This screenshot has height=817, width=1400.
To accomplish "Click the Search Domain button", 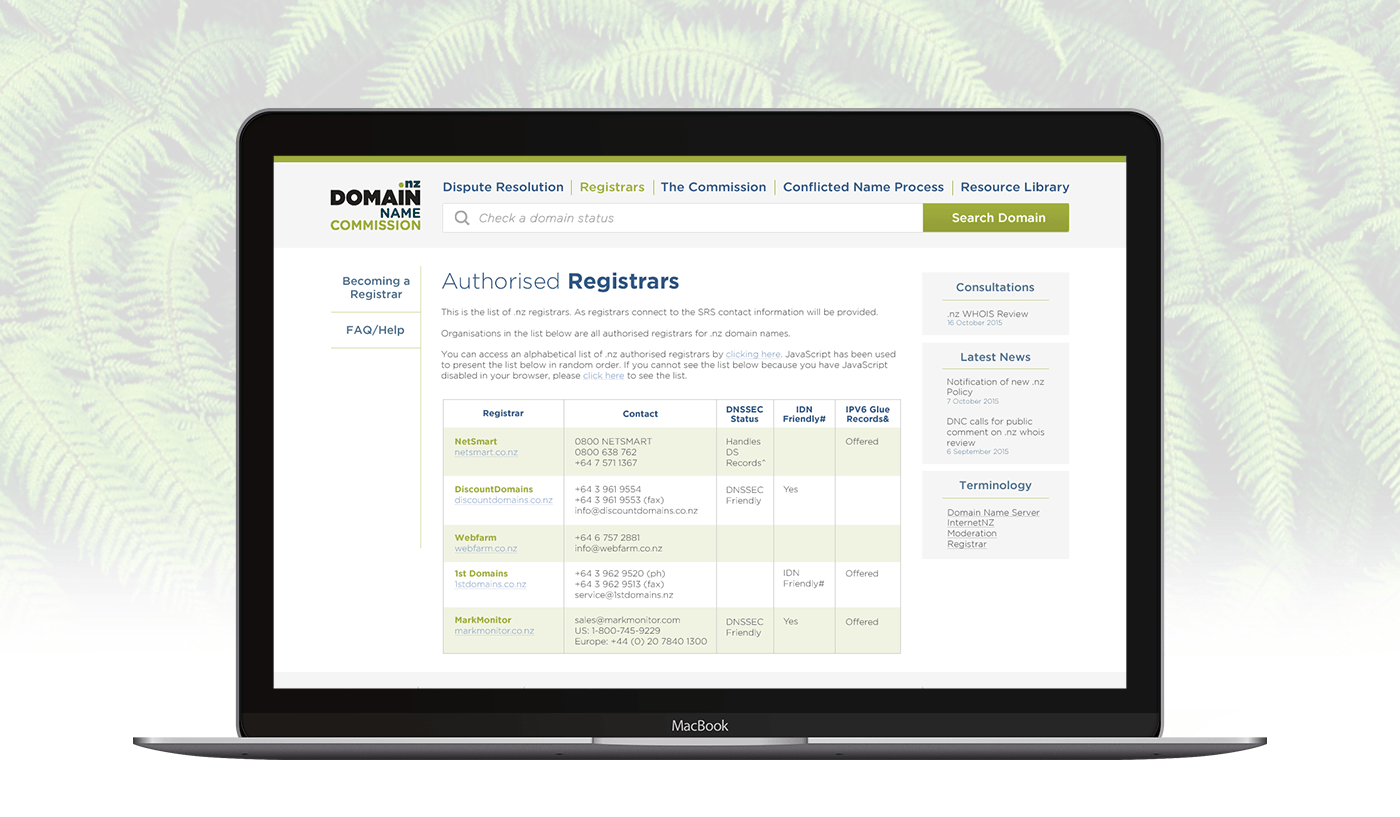I will pyautogui.click(x=996, y=218).
